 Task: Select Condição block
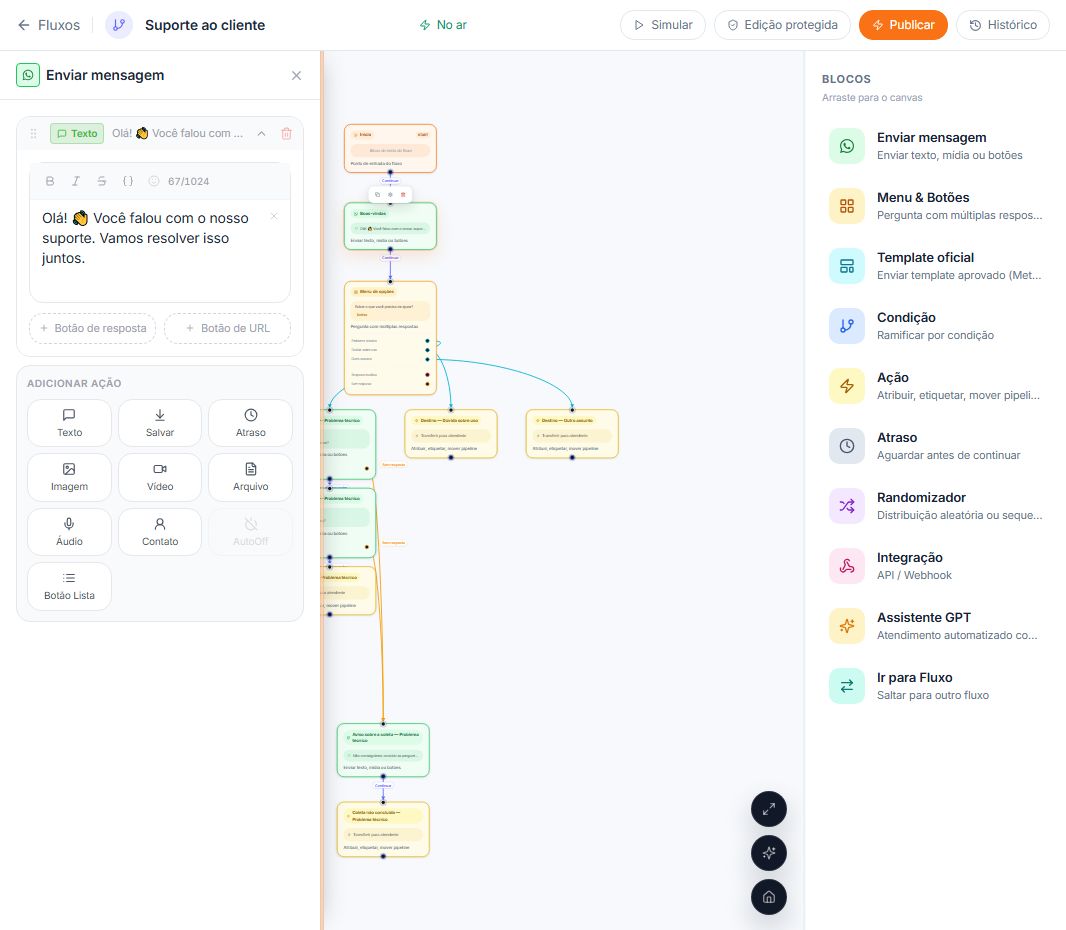point(935,326)
